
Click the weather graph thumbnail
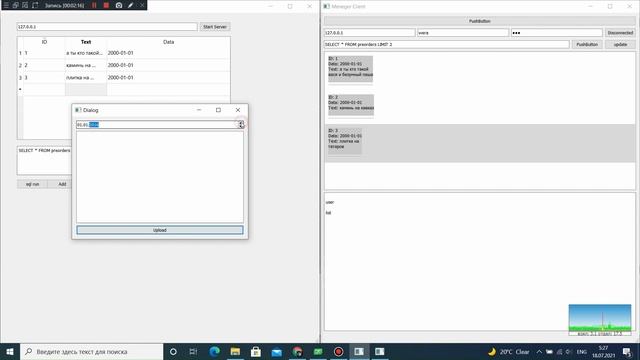(600, 320)
